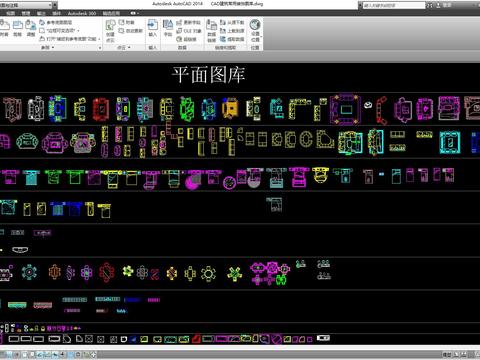Image resolution: width=480 pixels, height=360 pixels.
Task: Click the Adjust (调整) underlay icon
Action: click(x=31, y=28)
